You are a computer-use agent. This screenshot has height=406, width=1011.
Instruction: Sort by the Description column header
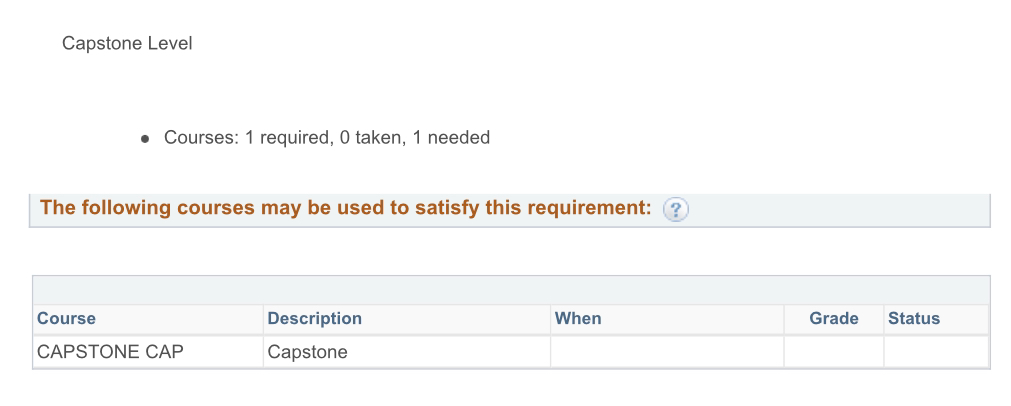click(315, 318)
